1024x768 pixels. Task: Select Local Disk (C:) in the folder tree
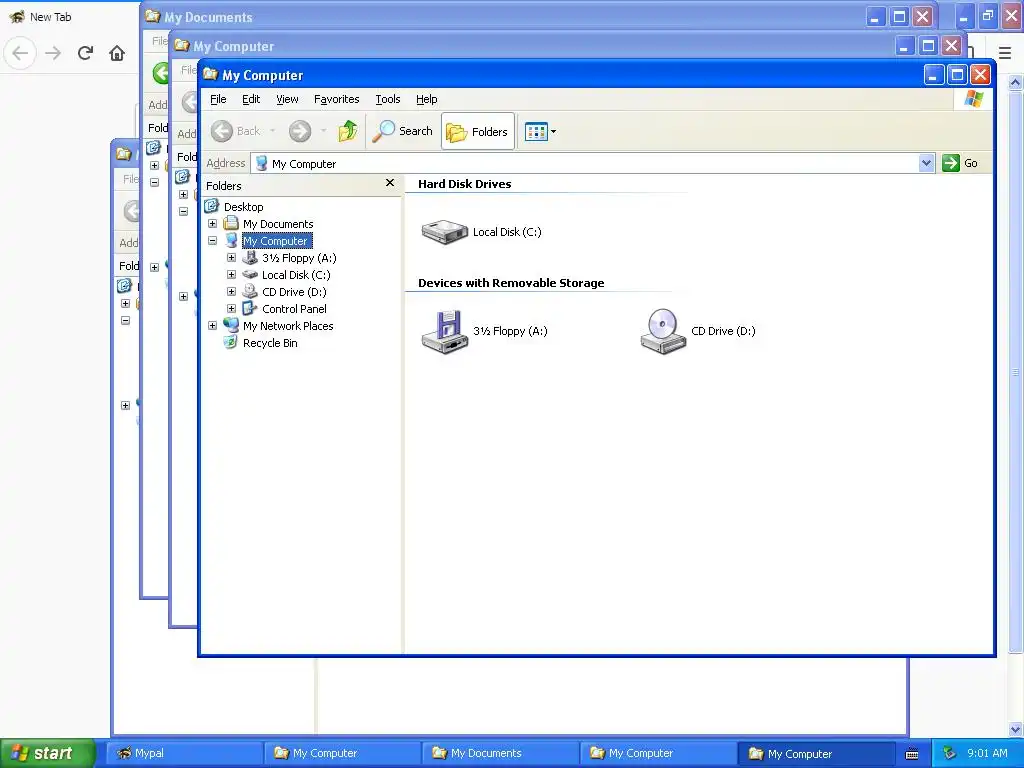point(296,275)
